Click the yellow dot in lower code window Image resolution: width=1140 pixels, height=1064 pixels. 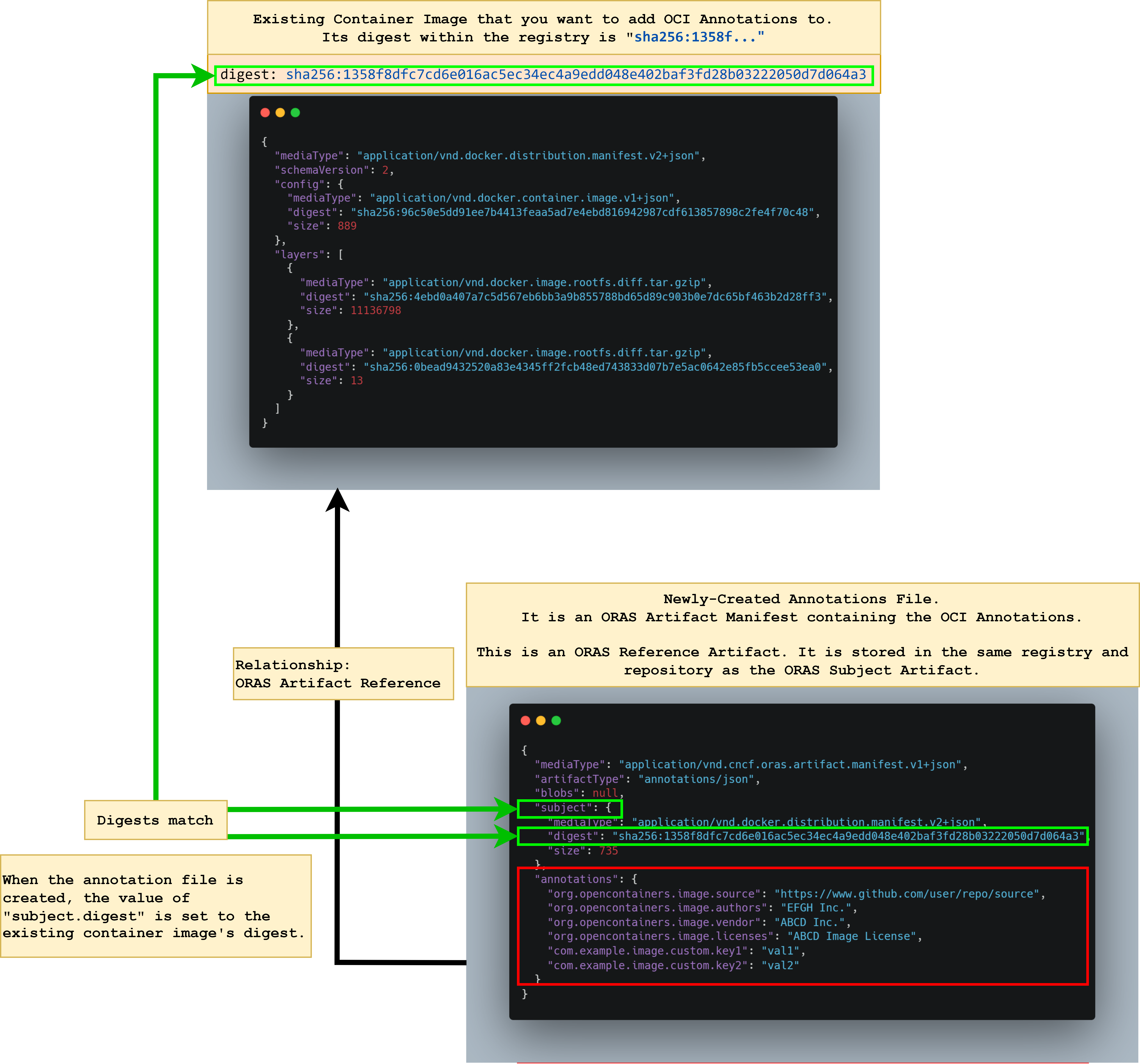pyautogui.click(x=541, y=720)
